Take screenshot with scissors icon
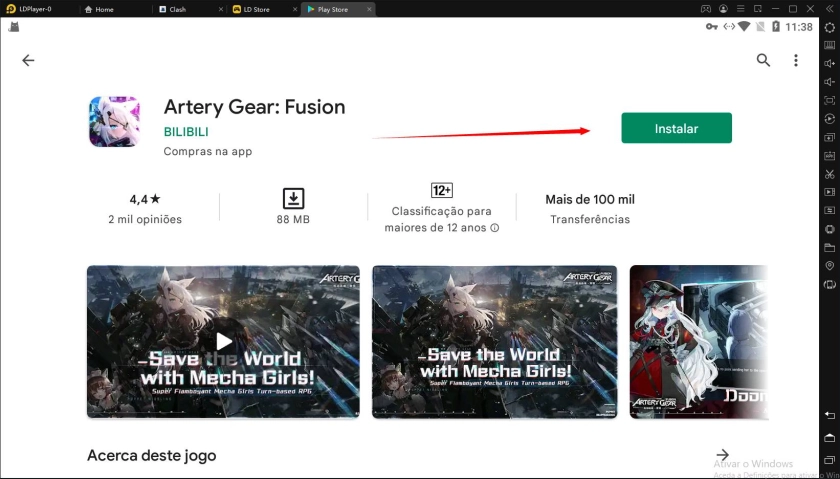Viewport: 840px width, 479px height. (829, 174)
